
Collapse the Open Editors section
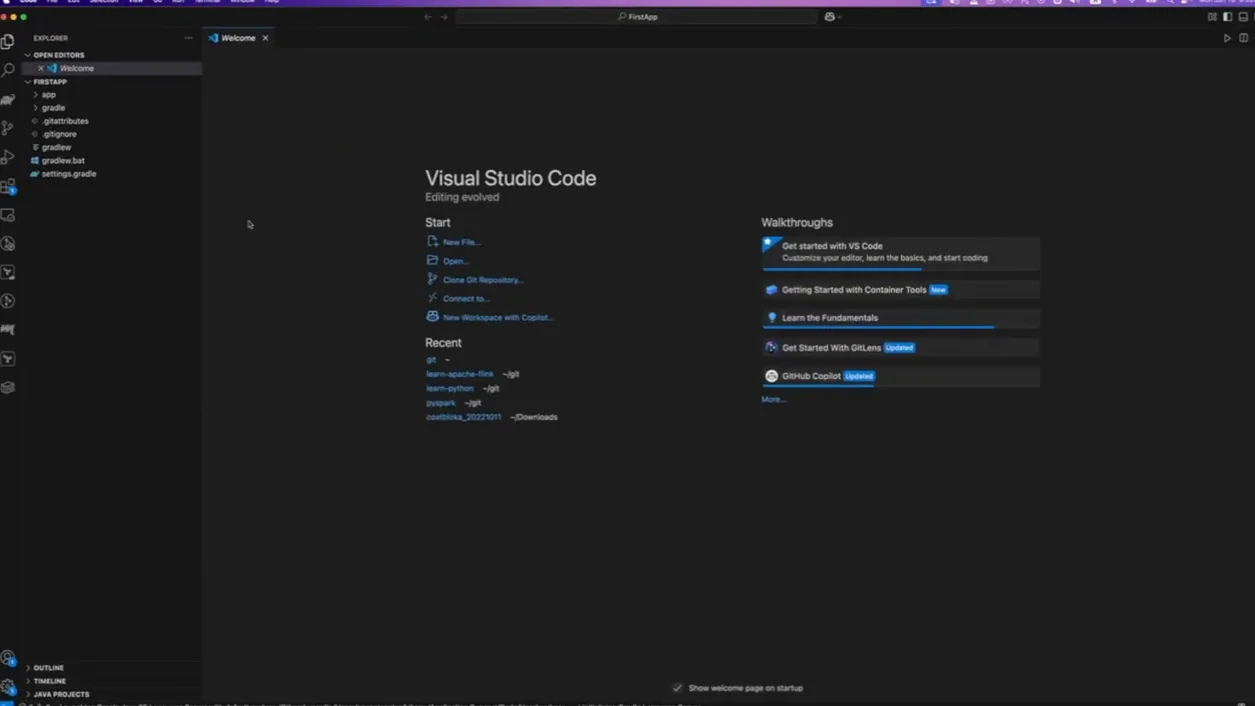pos(28,55)
